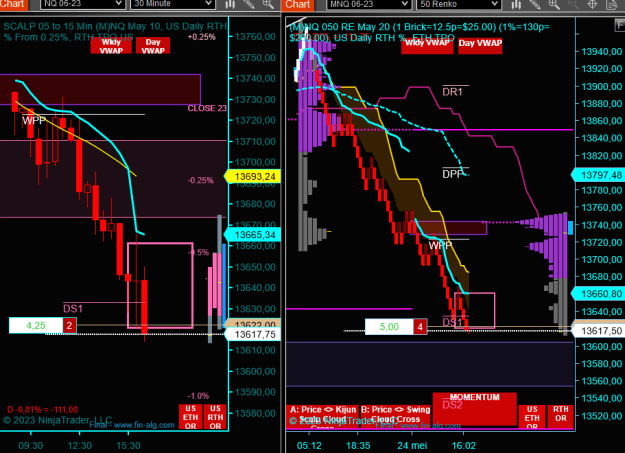The image size is (625, 453).
Task: Click the WPP label on Renko chart
Action: [440, 245]
